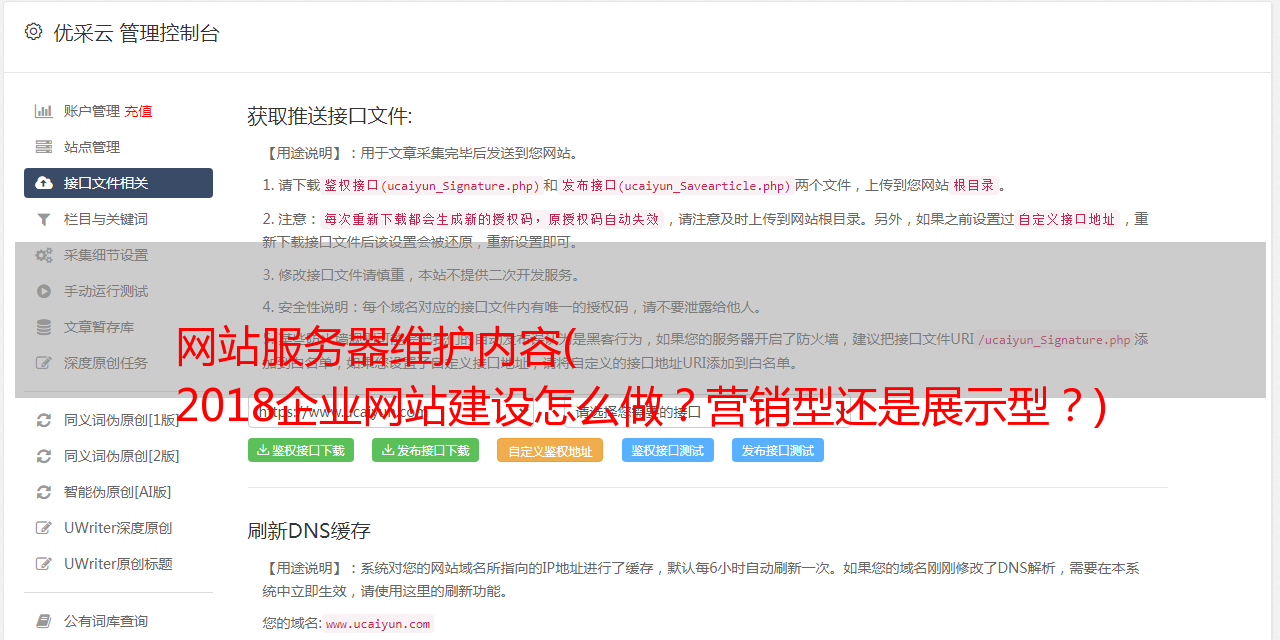The width and height of the screenshot is (1280, 640).
Task: Click the bar chart icon for 账户管理
Action: pyautogui.click(x=44, y=111)
